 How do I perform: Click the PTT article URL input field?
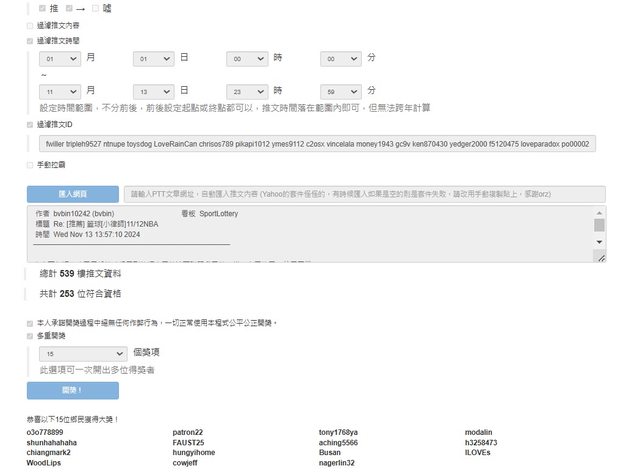click(x=367, y=193)
